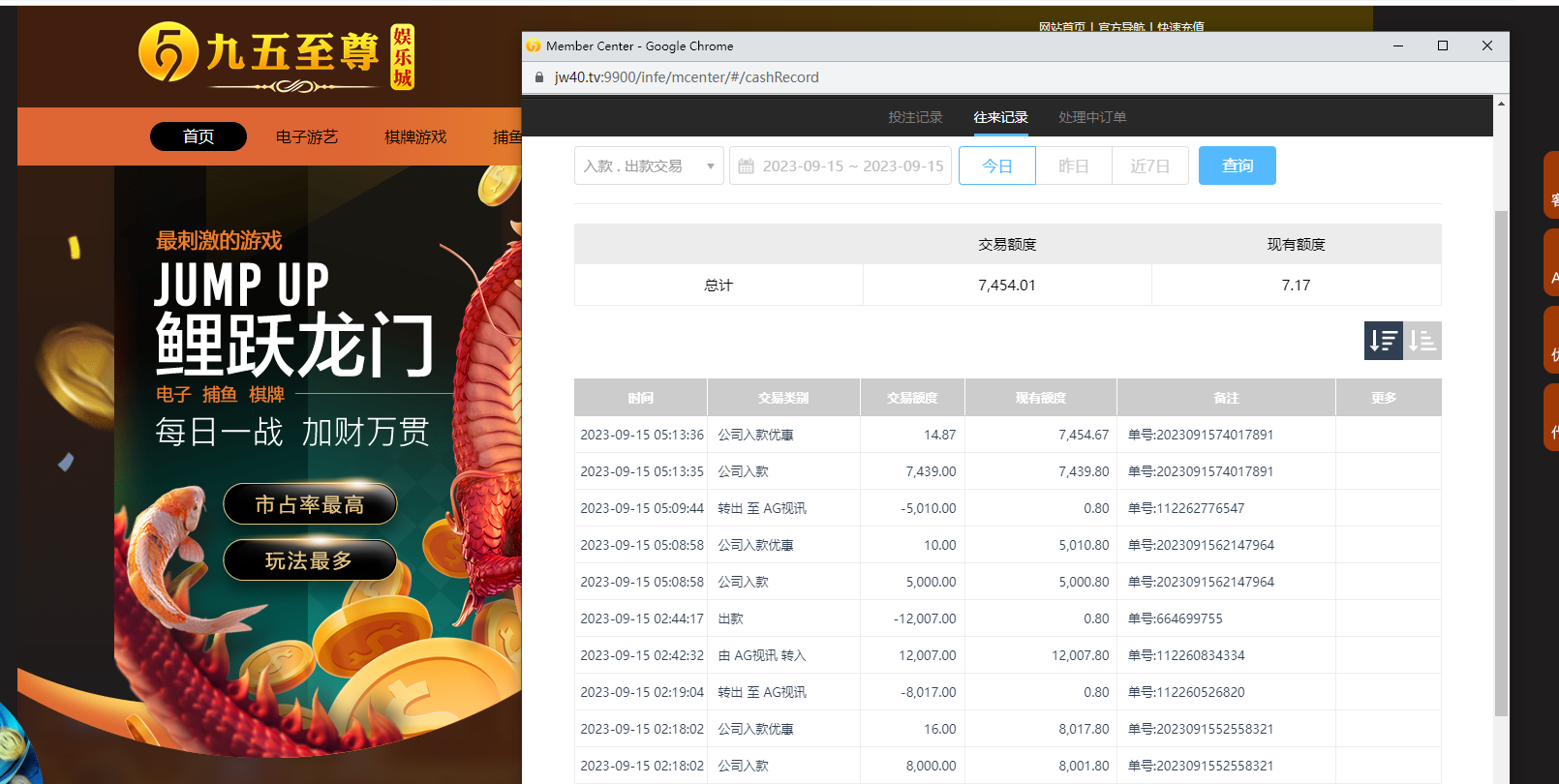
Task: Click the address bar URL text
Action: (686, 77)
